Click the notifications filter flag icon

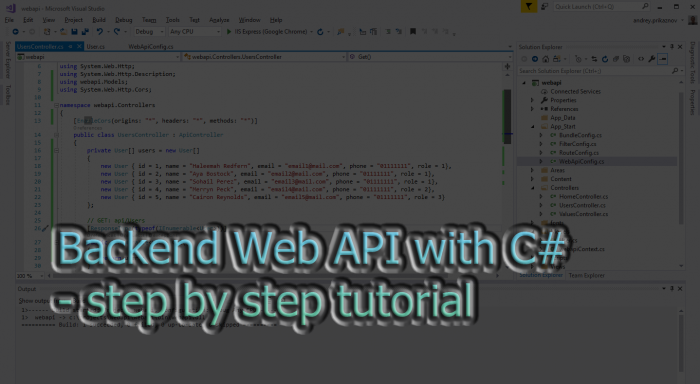click(x=529, y=6)
